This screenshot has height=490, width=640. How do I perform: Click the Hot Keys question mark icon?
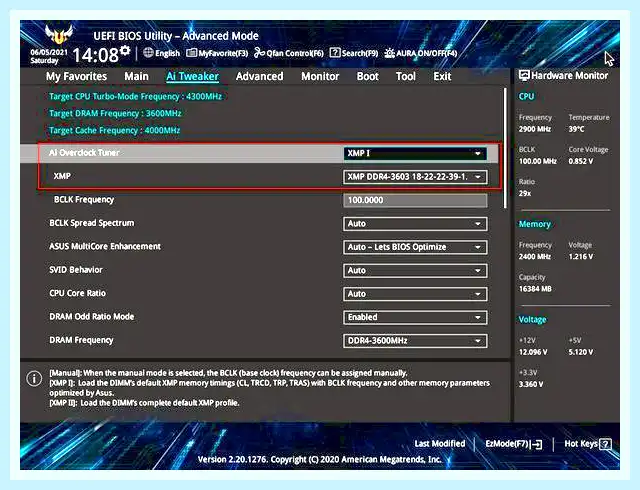605,444
